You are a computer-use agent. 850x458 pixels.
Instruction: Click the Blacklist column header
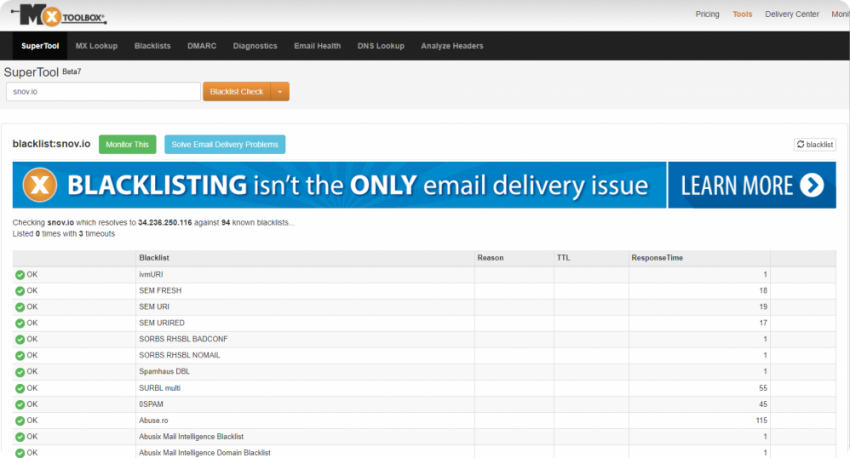pos(154,258)
